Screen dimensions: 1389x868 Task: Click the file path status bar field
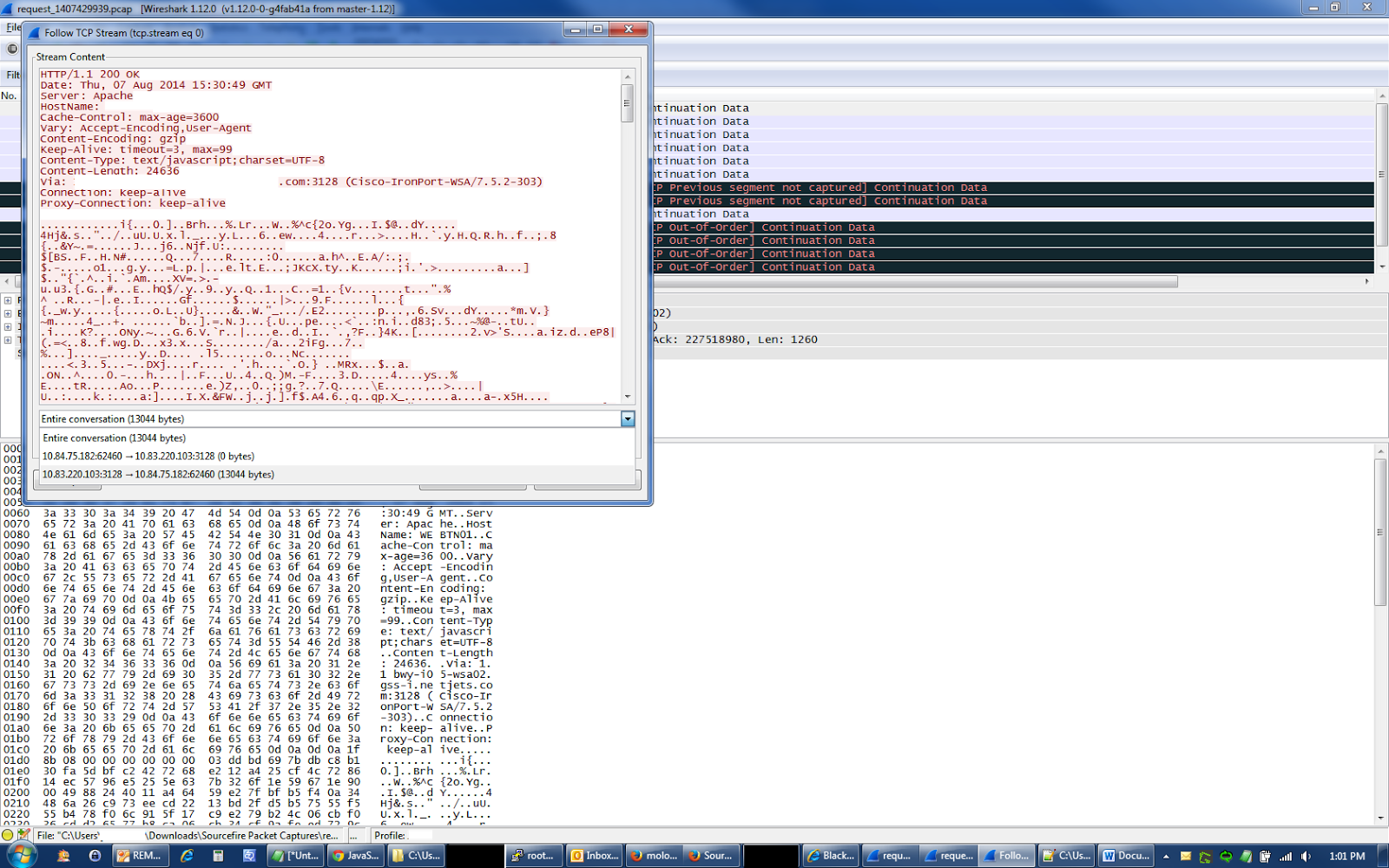pyautogui.click(x=189, y=835)
